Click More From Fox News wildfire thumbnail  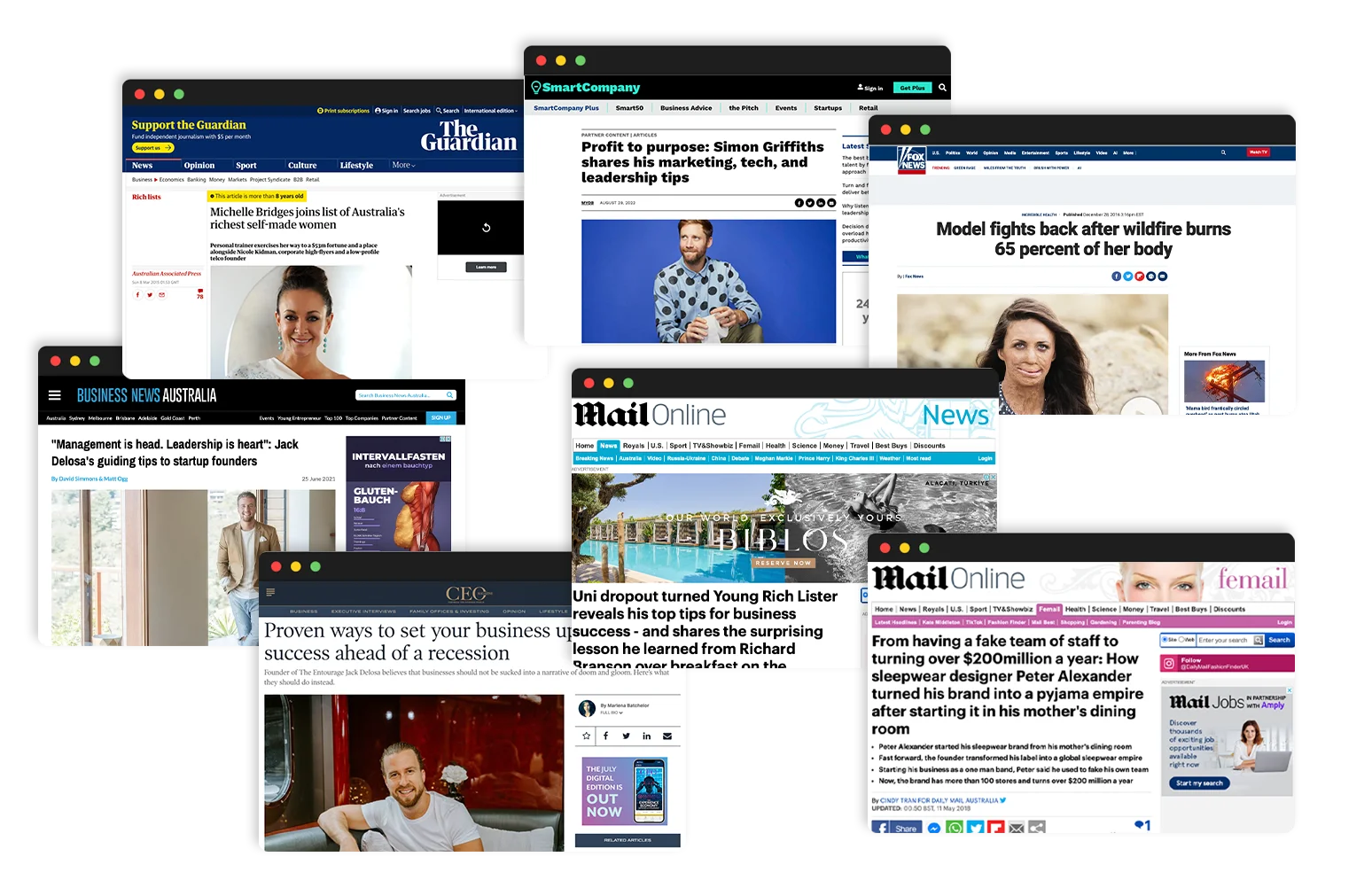(x=1224, y=382)
